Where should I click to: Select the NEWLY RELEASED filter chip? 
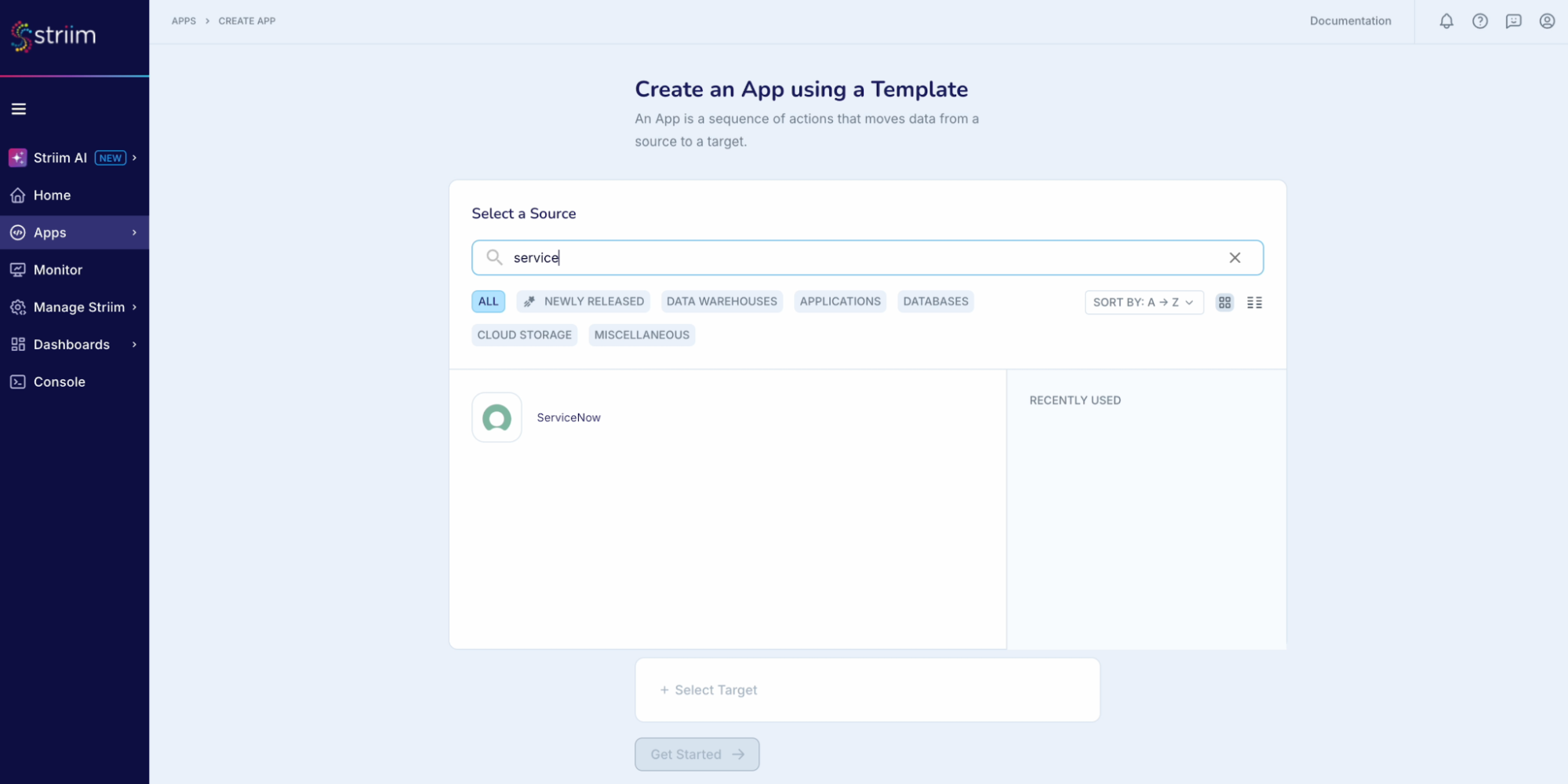(x=583, y=301)
